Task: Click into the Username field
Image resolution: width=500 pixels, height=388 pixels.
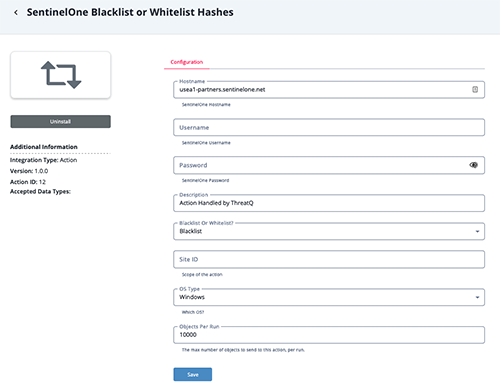Action: [x=329, y=127]
